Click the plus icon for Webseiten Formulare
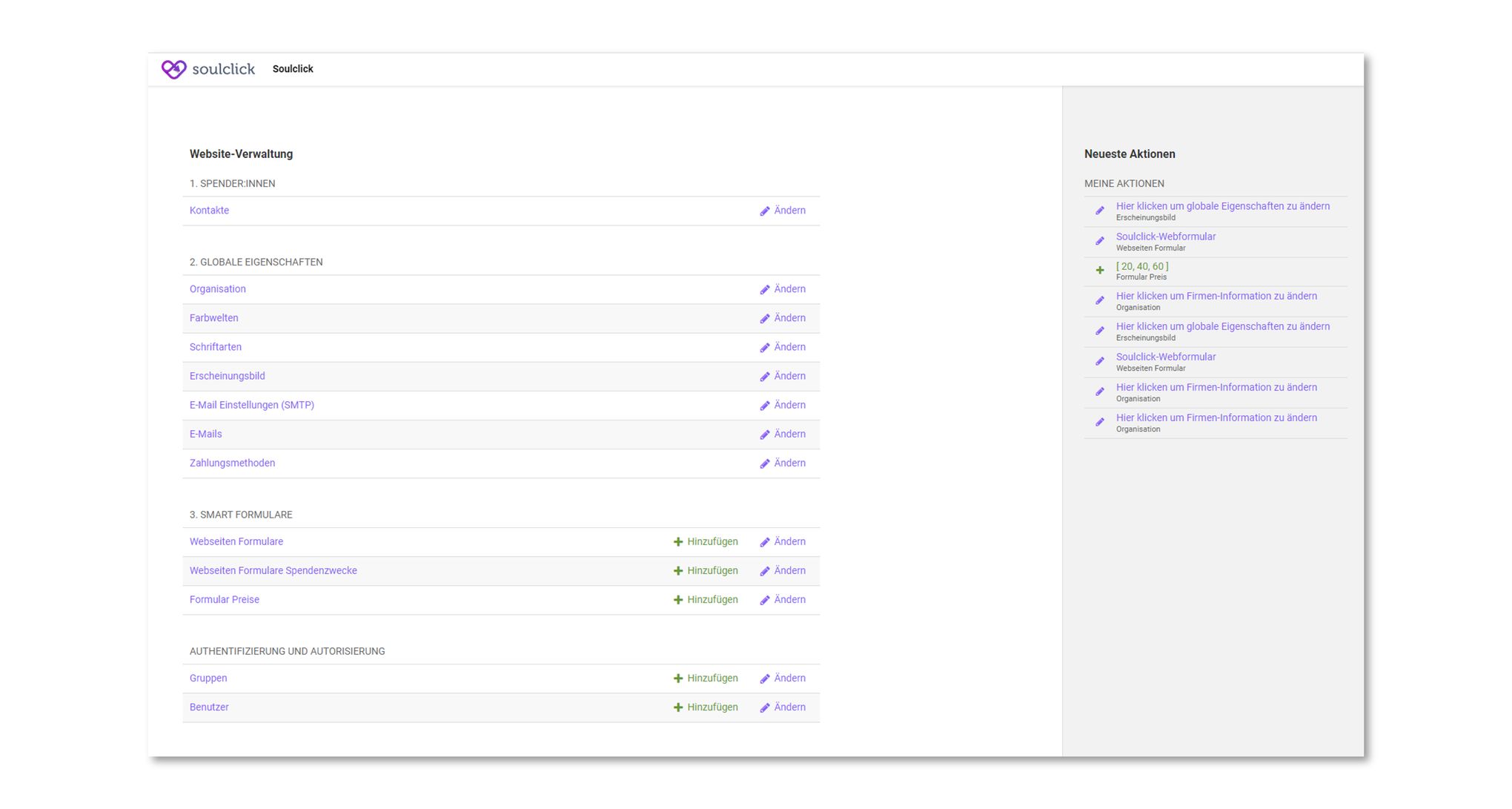Viewport: 1512px width, 809px height. click(x=677, y=542)
